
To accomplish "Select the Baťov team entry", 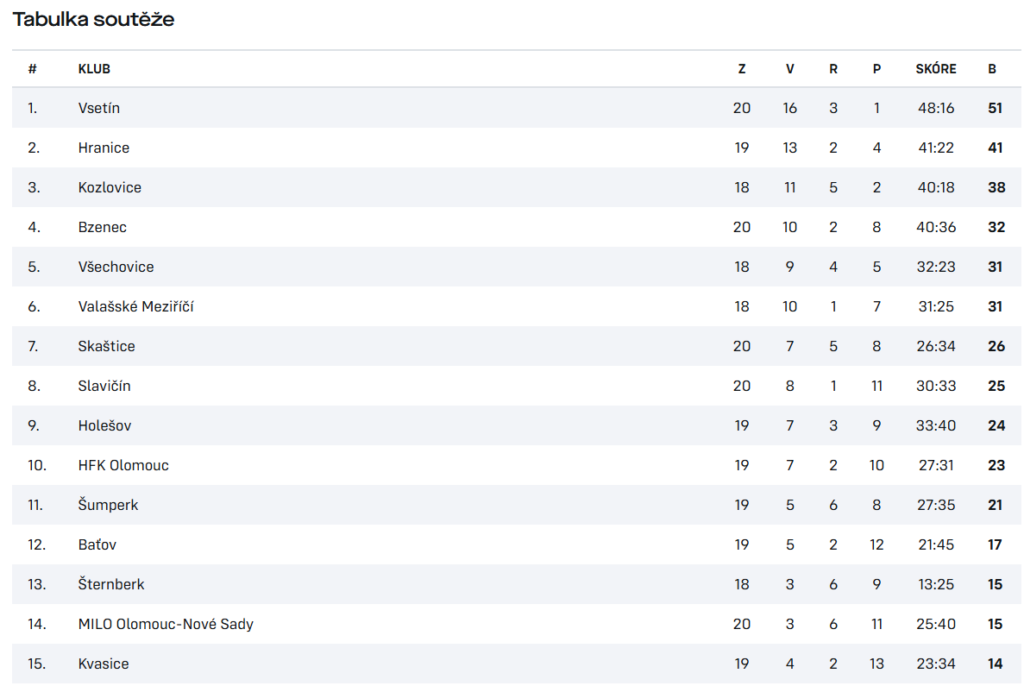I will (x=97, y=545).
